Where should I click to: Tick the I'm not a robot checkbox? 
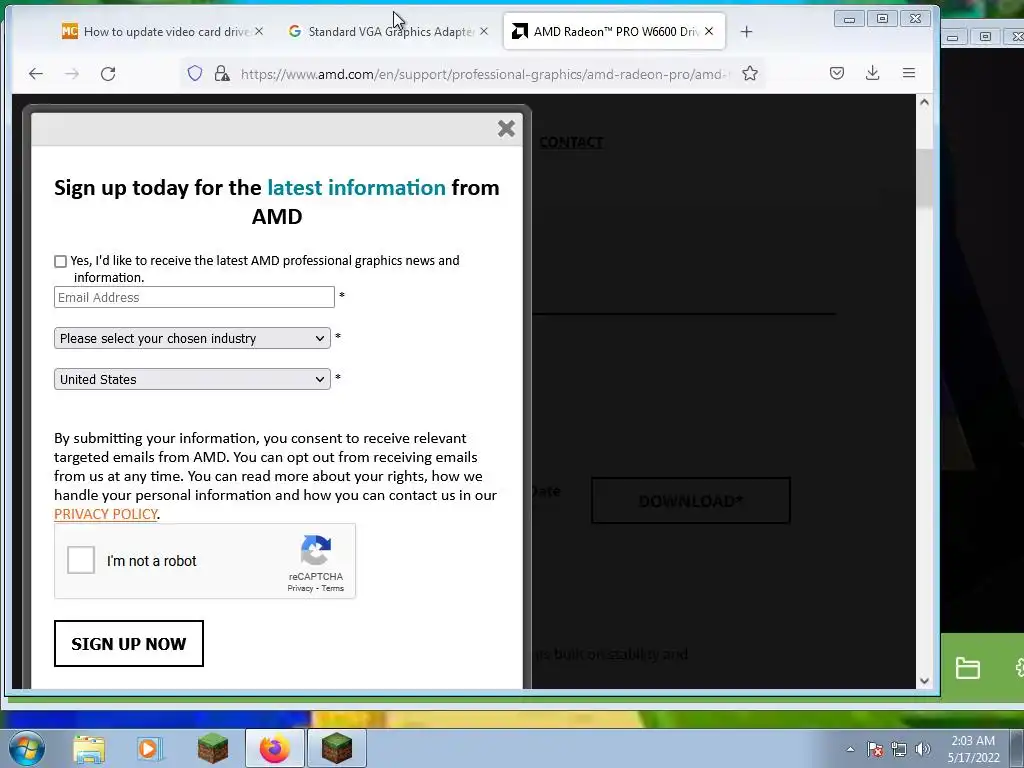81,560
